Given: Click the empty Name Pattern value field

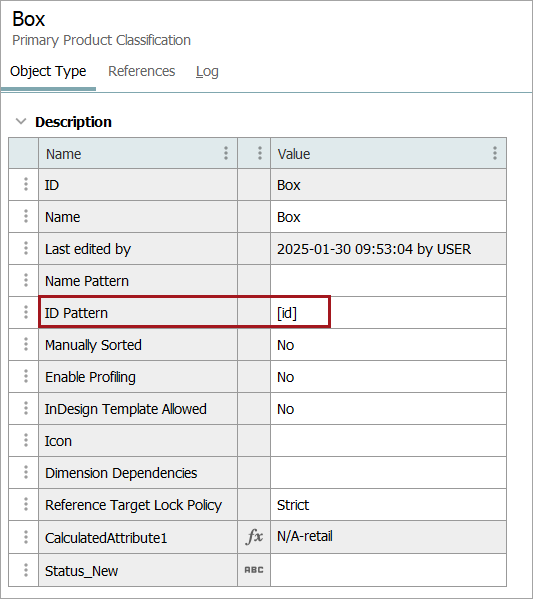Looking at the screenshot, I should click(x=388, y=281).
